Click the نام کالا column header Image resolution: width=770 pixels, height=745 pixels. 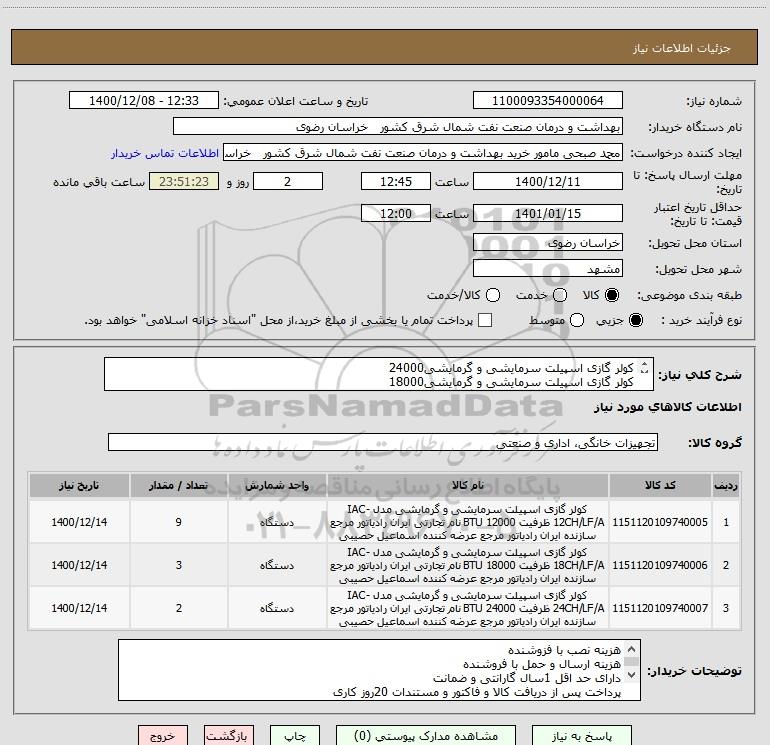(x=468, y=485)
